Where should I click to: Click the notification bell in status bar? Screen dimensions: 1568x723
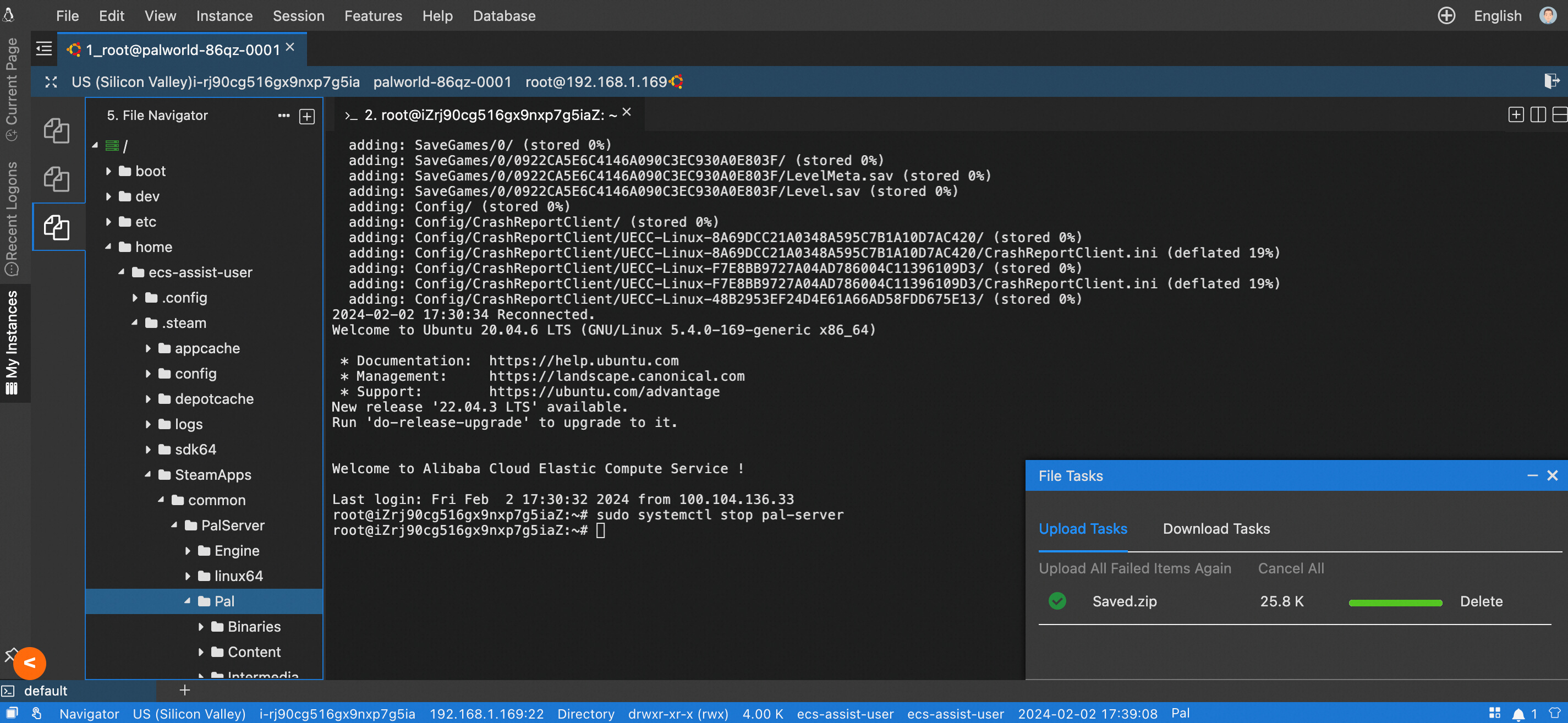1518,714
